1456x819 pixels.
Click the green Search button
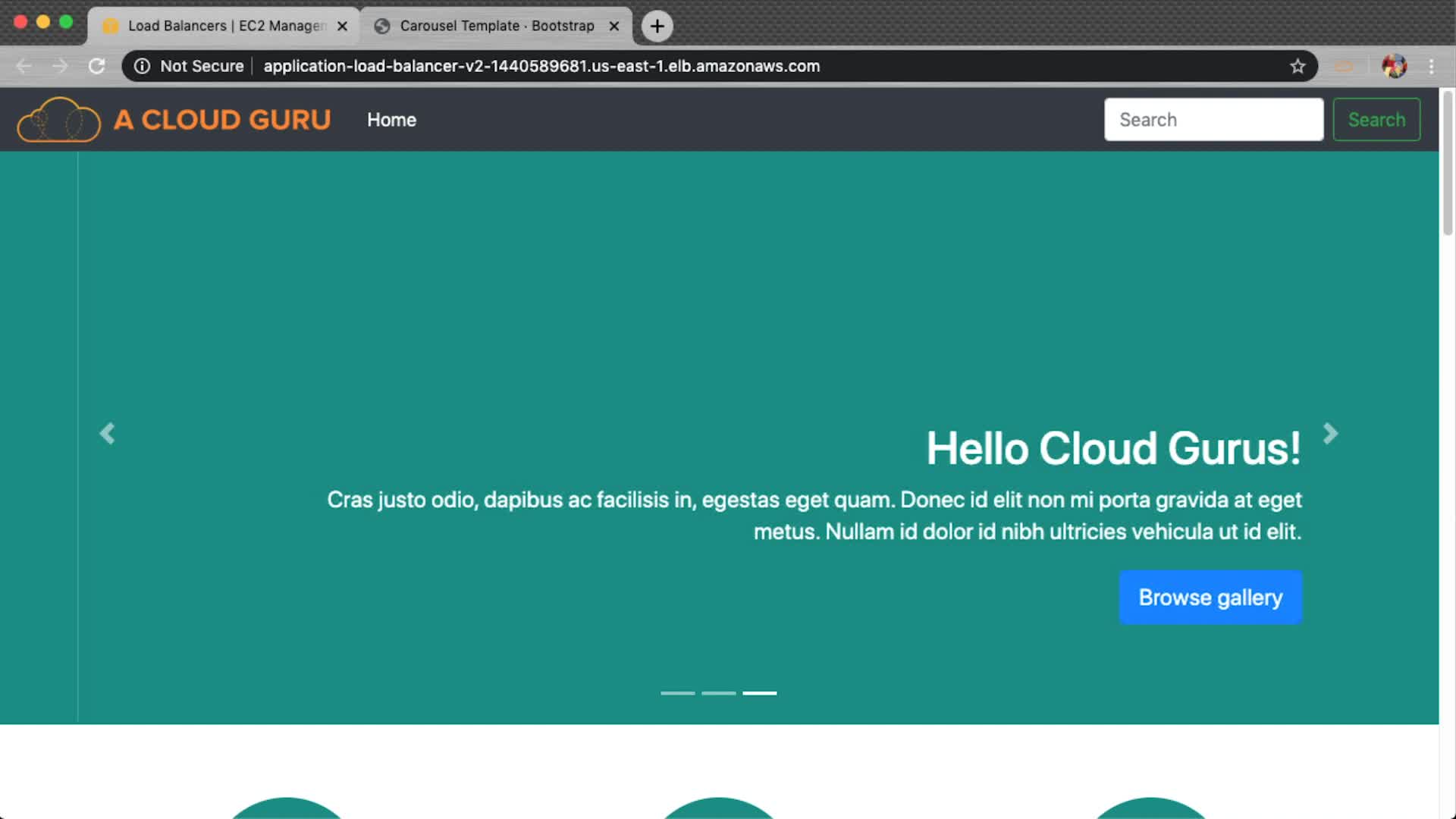click(1376, 120)
